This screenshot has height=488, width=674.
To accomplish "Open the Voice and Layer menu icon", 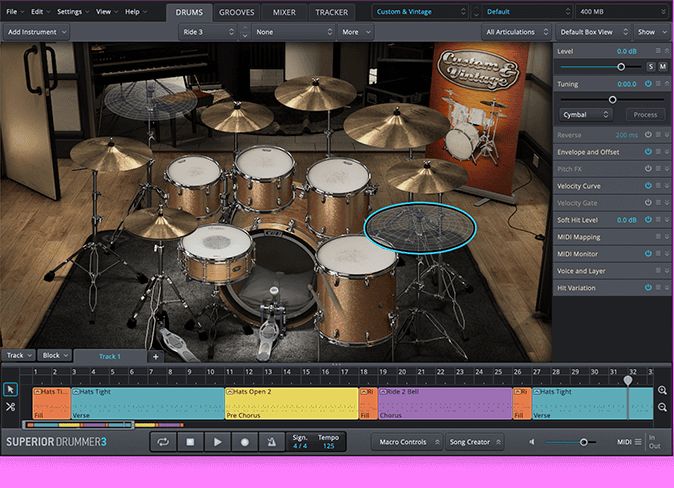I will [658, 270].
